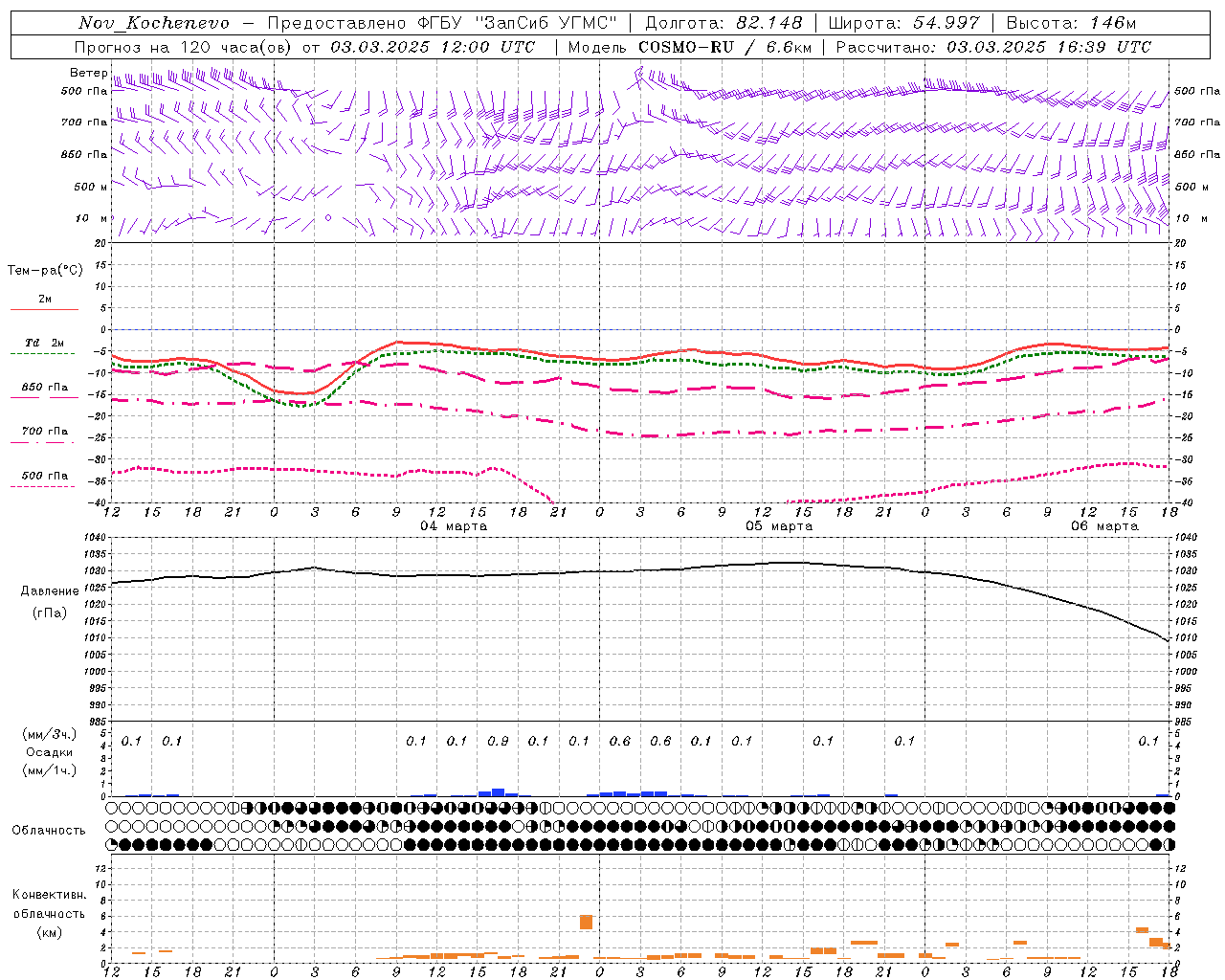Click the computed time 03.03.2025 16:39 UTC

tap(1049, 47)
